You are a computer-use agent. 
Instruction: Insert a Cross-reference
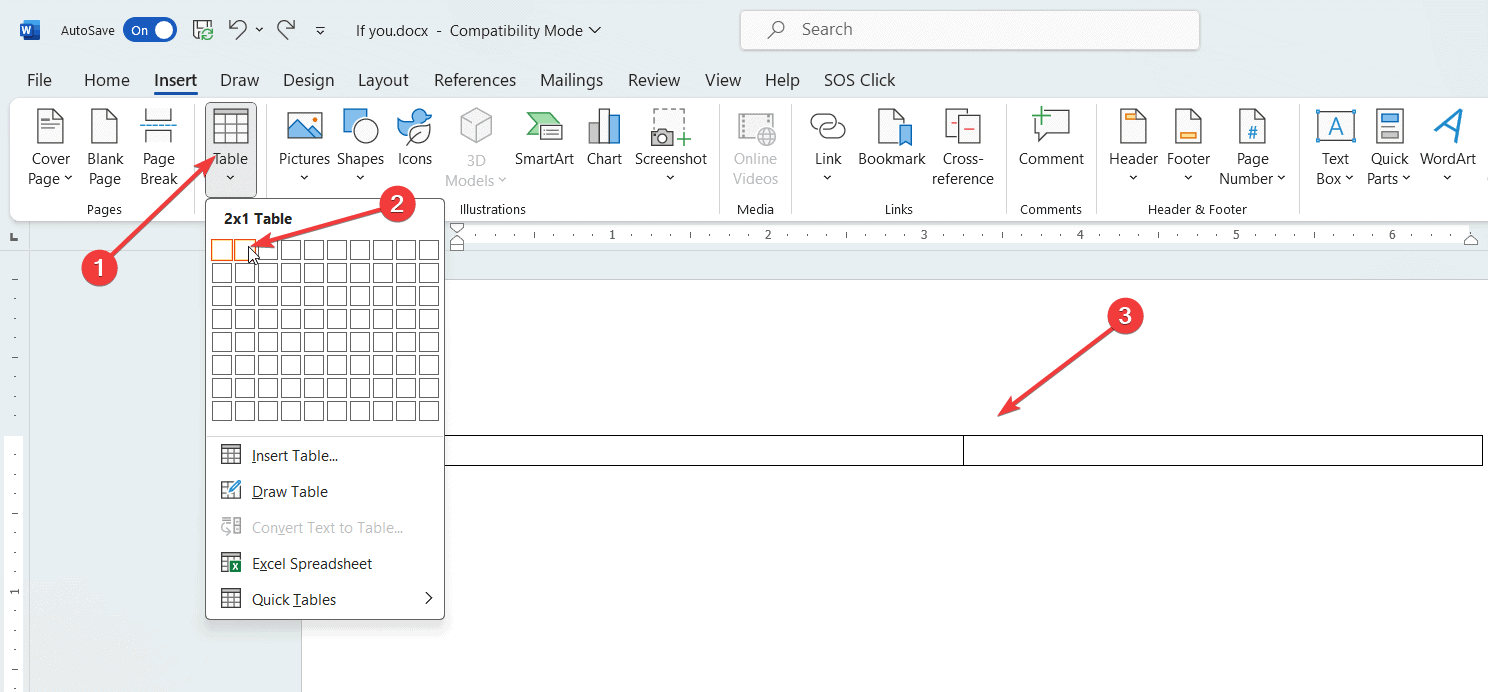[x=963, y=148]
